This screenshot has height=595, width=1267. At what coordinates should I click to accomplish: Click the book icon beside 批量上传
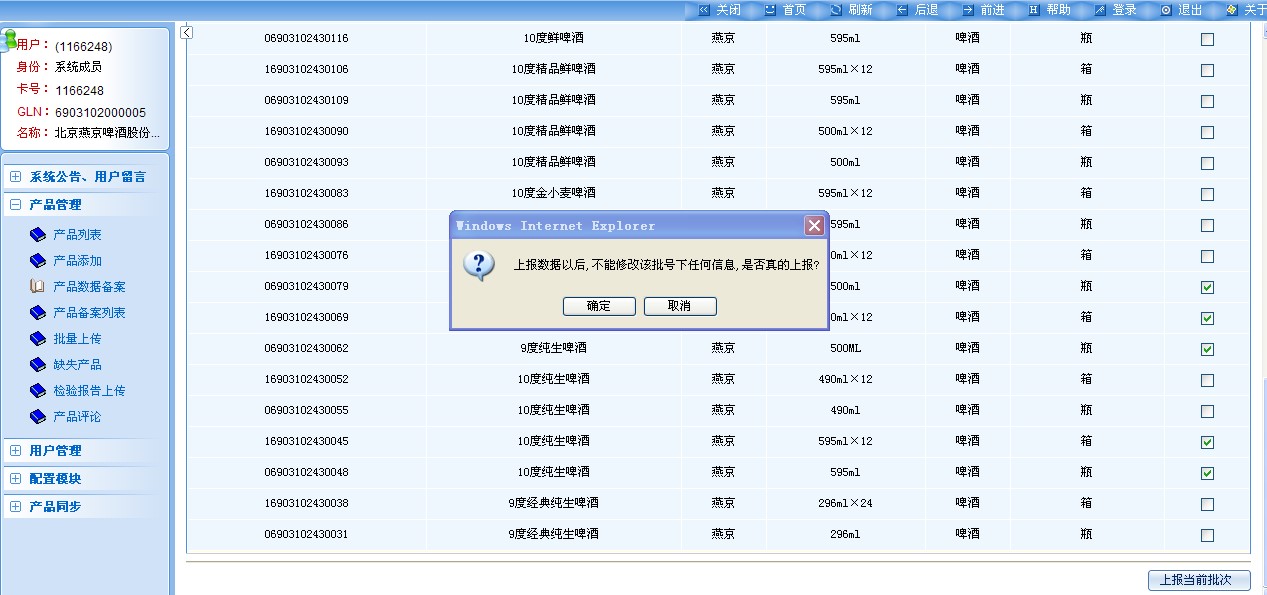[x=38, y=339]
